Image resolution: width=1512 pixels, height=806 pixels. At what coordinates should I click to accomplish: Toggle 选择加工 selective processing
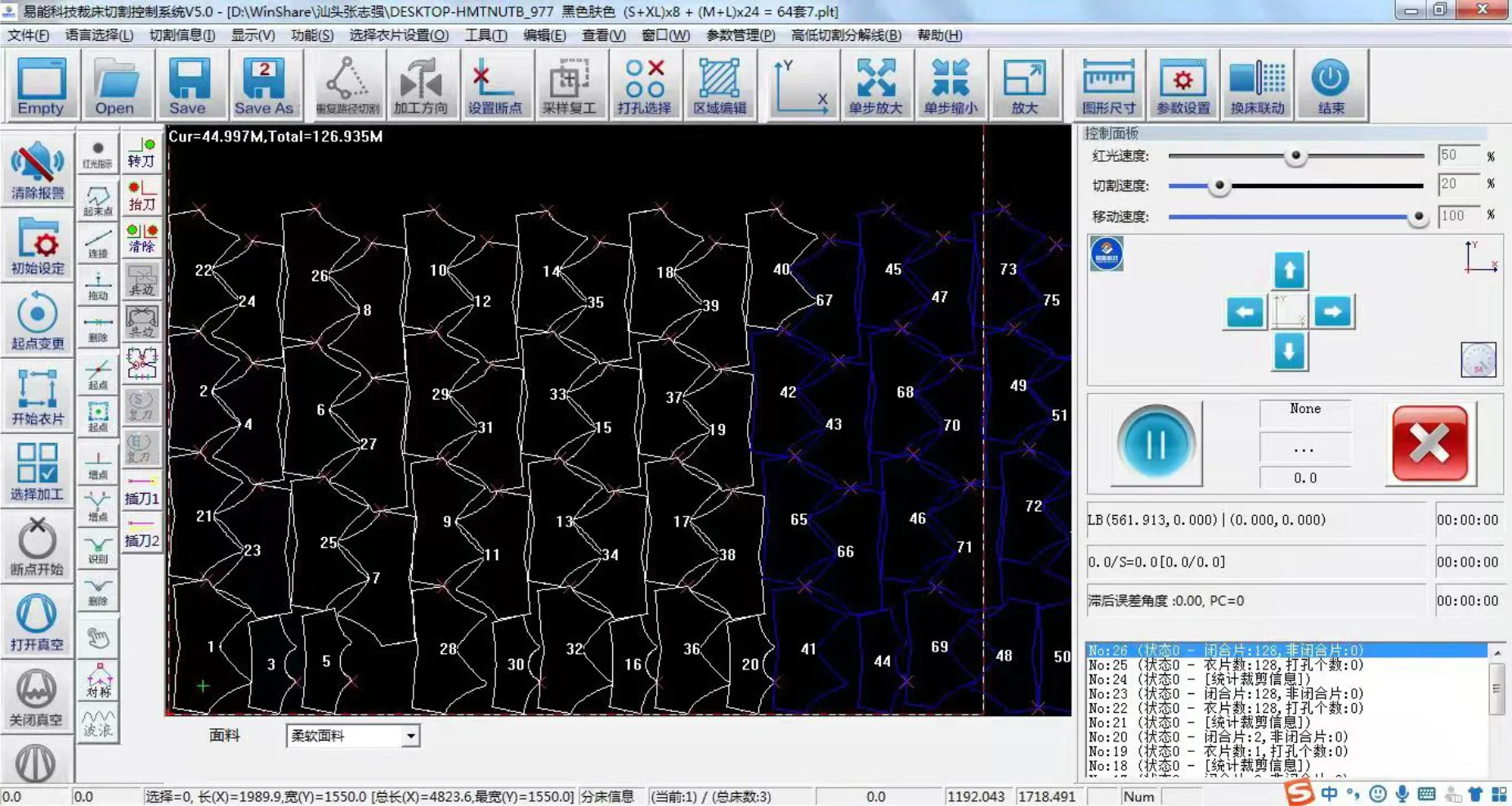(38, 472)
